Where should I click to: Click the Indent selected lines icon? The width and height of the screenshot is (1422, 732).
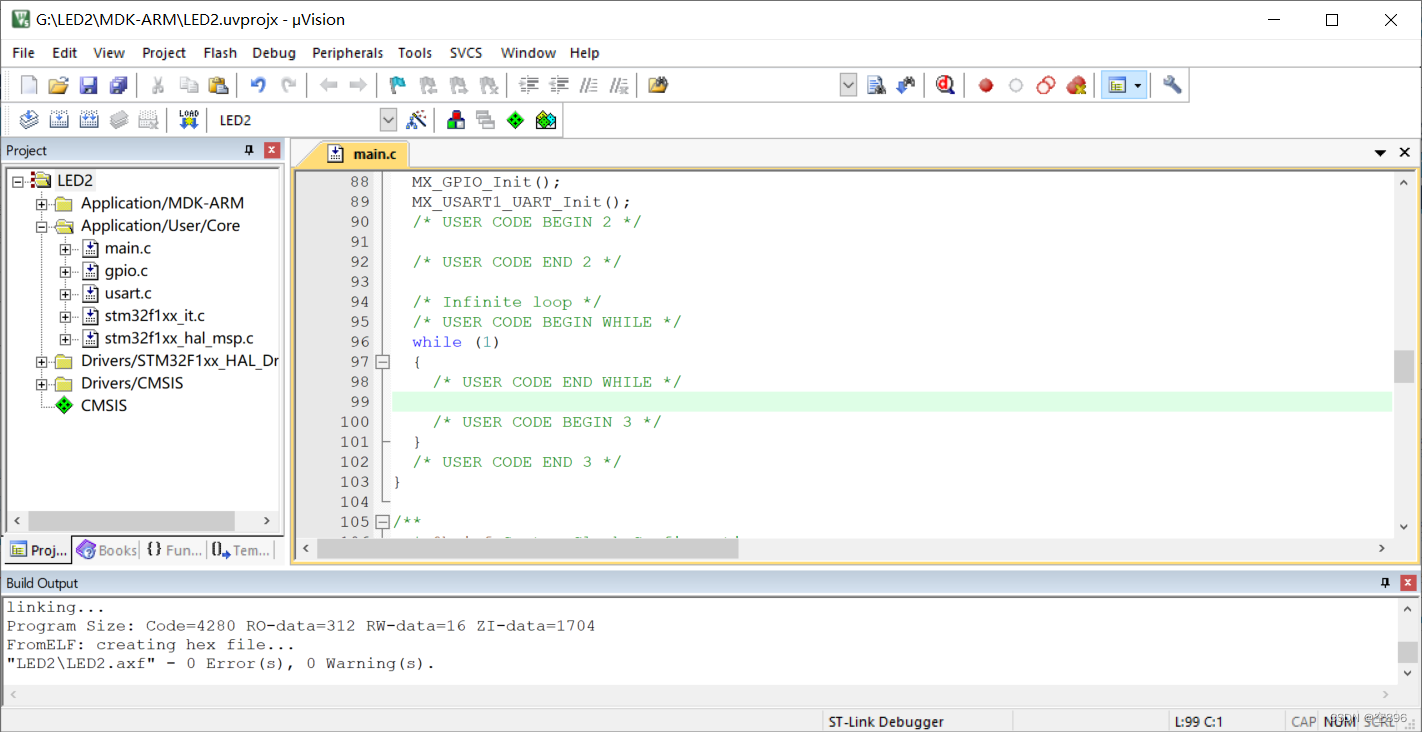(529, 86)
